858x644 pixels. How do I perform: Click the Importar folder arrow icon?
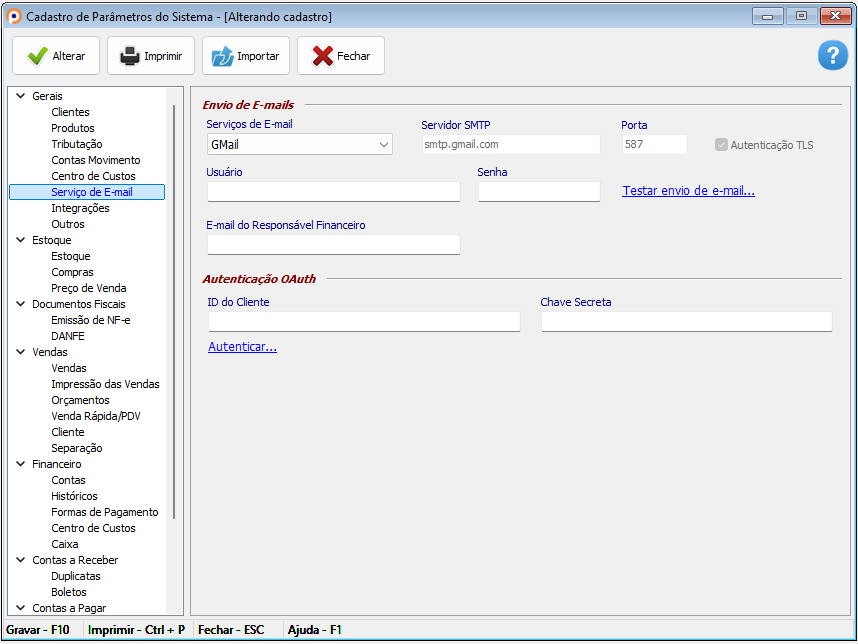[222, 56]
